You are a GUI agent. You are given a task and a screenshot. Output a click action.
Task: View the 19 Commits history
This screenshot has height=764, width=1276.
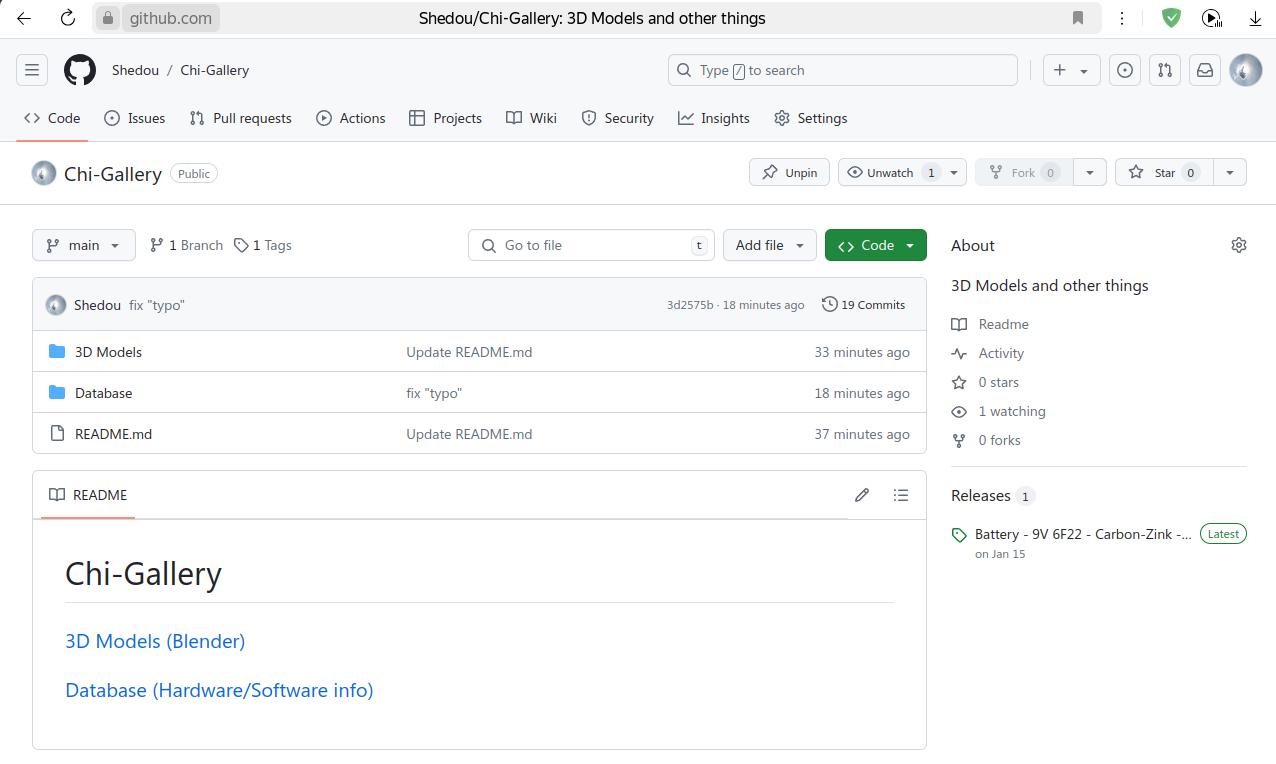pos(863,305)
